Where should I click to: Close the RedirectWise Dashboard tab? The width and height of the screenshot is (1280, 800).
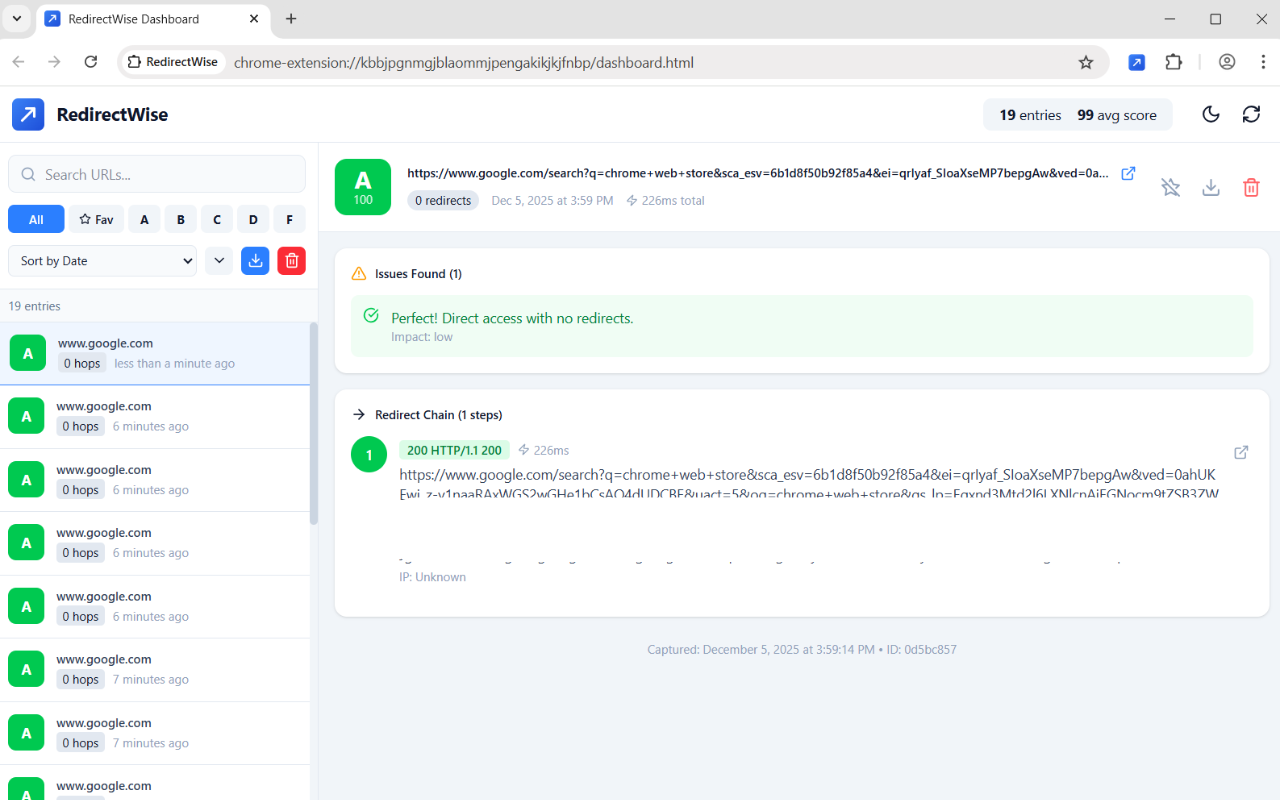[x=254, y=19]
